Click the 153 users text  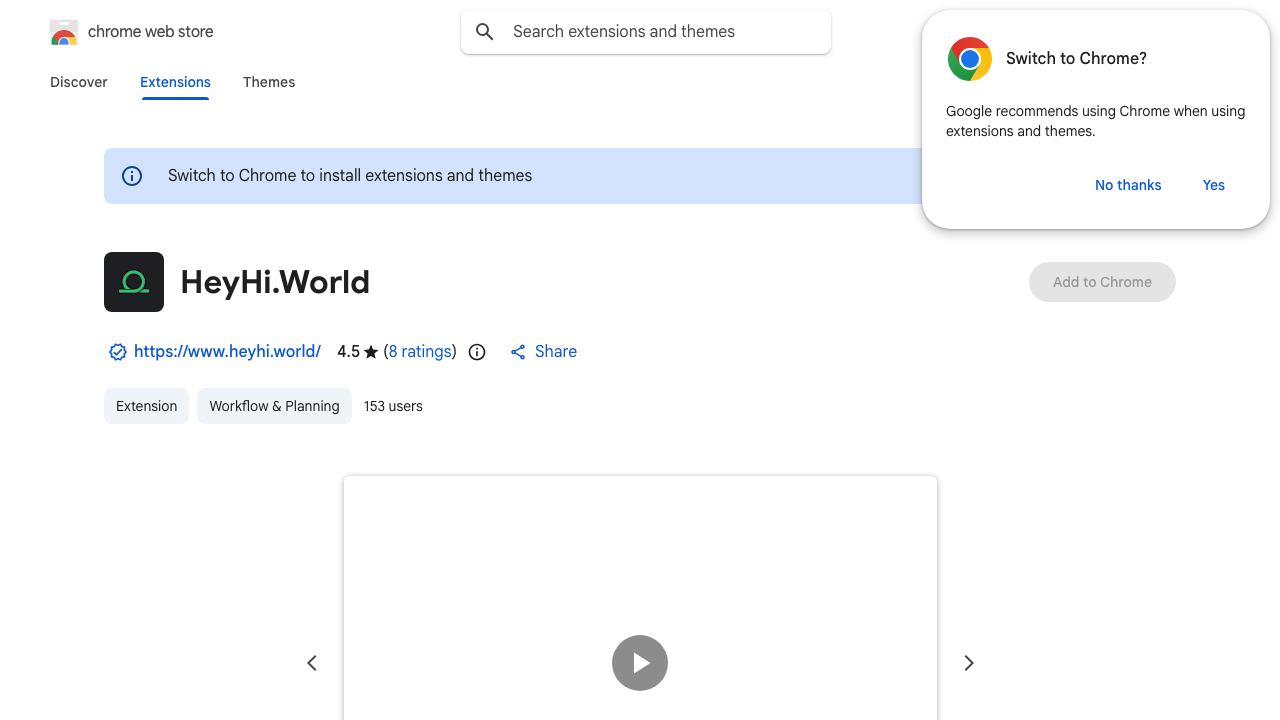click(393, 406)
